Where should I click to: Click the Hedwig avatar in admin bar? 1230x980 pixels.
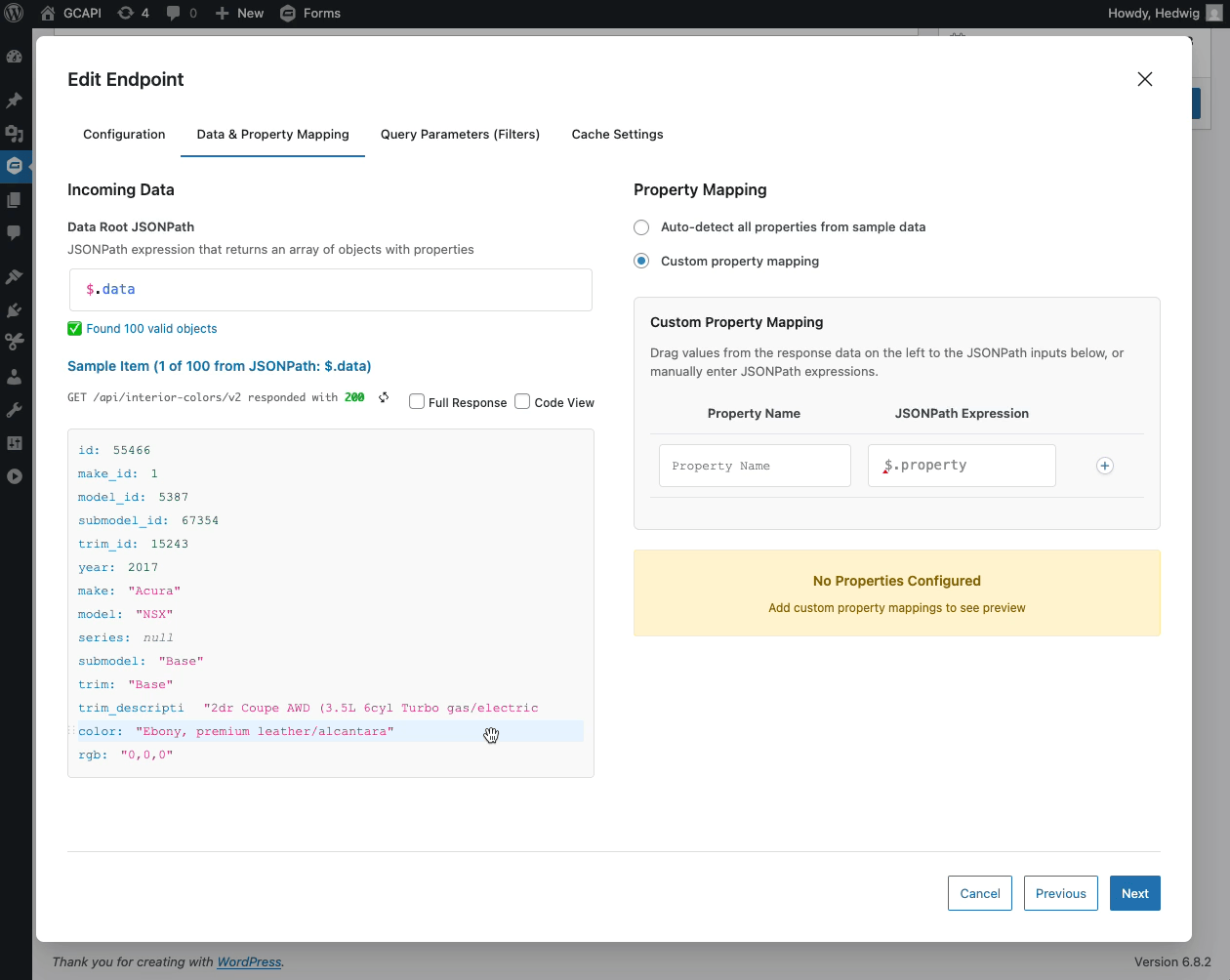point(1213,14)
